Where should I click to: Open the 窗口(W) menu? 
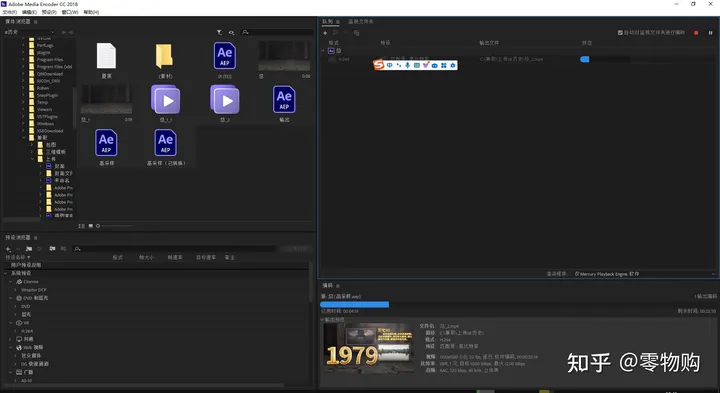coord(70,12)
